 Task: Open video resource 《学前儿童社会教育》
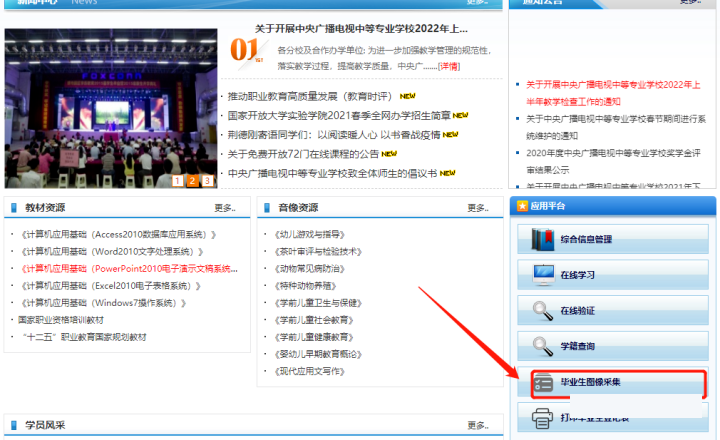point(314,320)
